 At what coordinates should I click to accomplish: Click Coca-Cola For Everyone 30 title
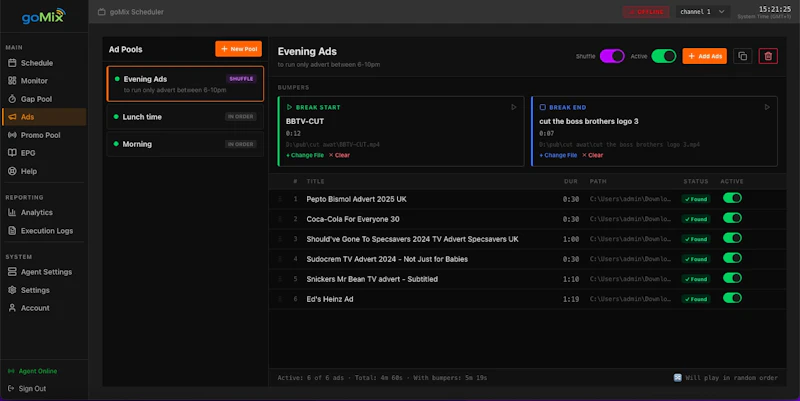(353, 219)
